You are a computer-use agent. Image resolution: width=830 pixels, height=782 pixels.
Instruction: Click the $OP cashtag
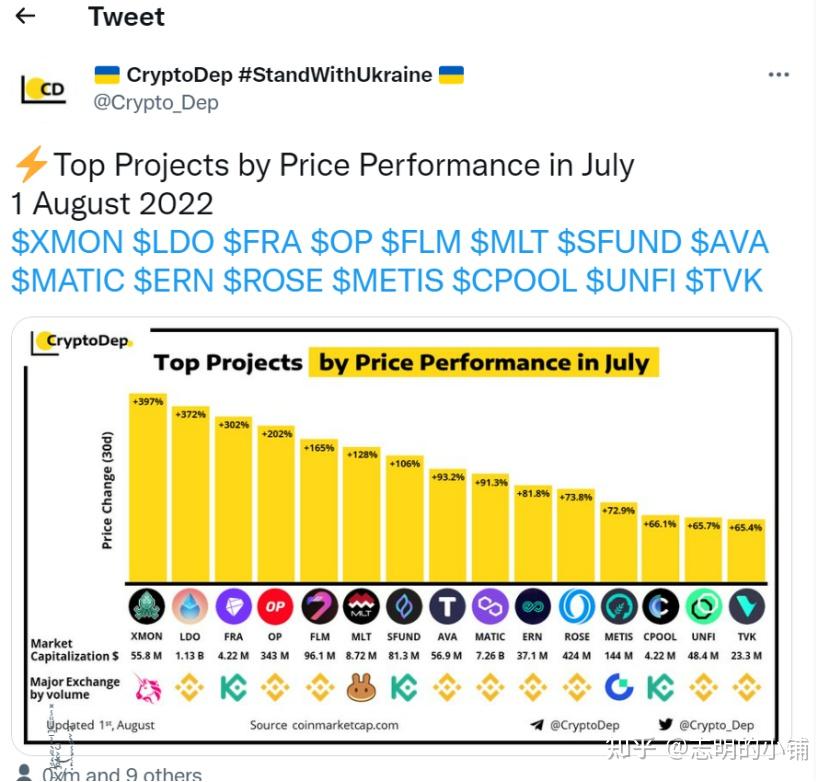pos(340,243)
